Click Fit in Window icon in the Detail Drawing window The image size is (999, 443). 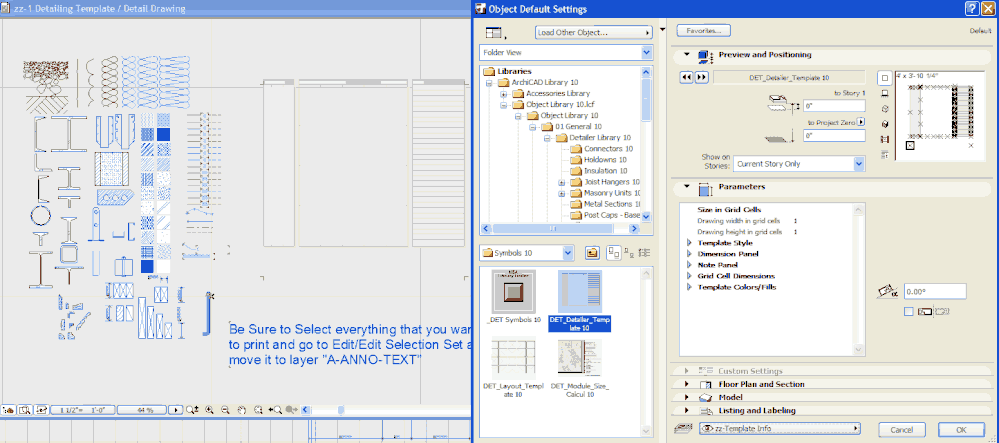coord(258,410)
